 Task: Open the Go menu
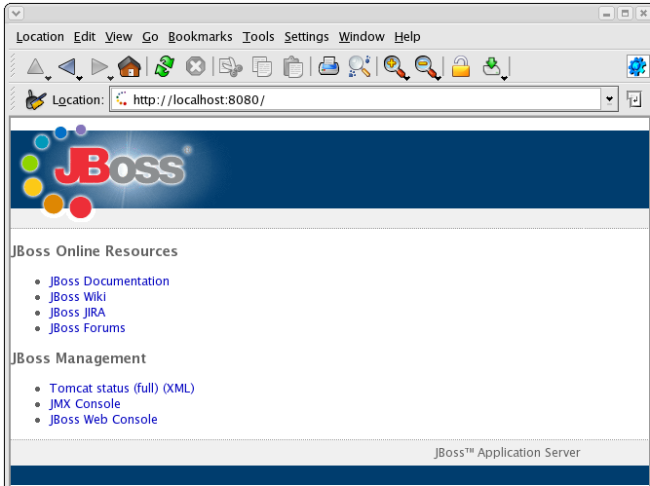tap(150, 36)
